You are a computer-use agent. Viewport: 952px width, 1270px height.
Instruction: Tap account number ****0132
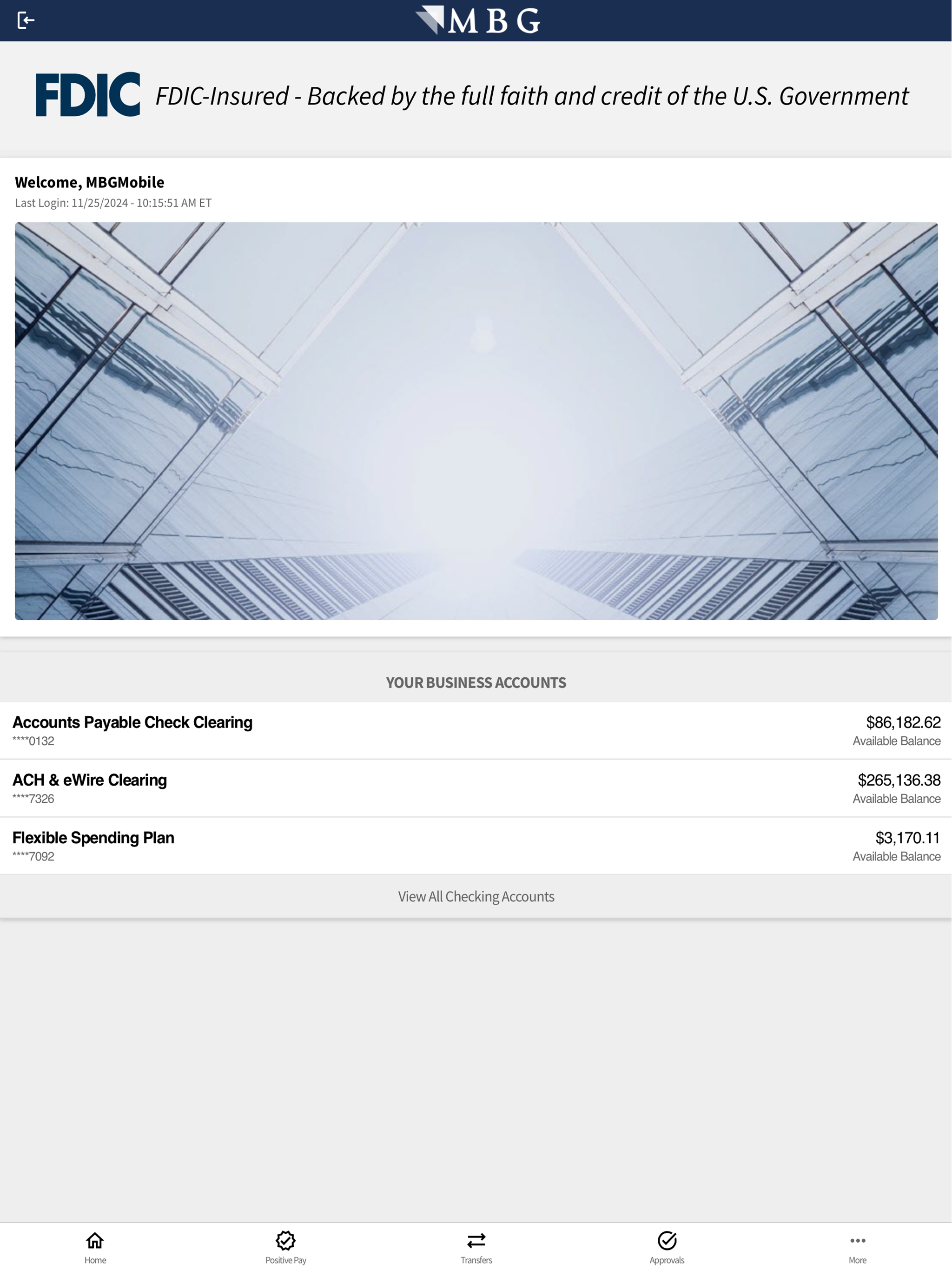(x=33, y=741)
